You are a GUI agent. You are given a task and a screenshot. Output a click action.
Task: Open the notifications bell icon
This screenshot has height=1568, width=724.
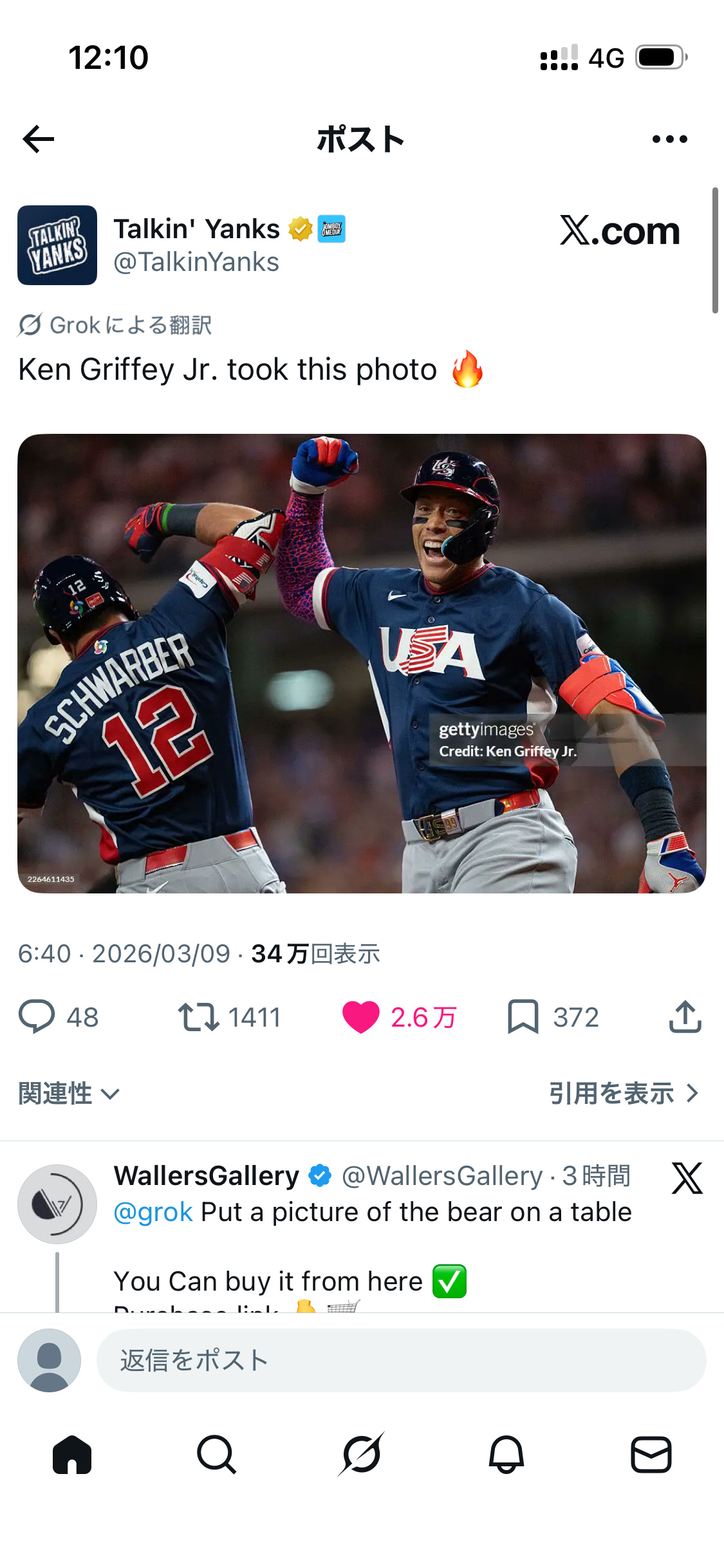(x=506, y=1455)
